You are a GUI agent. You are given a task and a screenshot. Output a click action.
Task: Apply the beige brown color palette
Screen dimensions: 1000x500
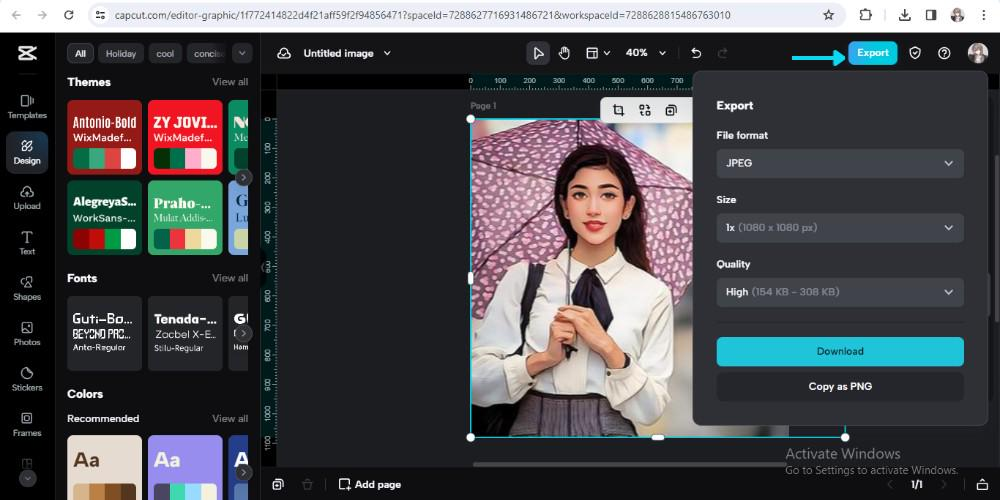pyautogui.click(x=105, y=467)
